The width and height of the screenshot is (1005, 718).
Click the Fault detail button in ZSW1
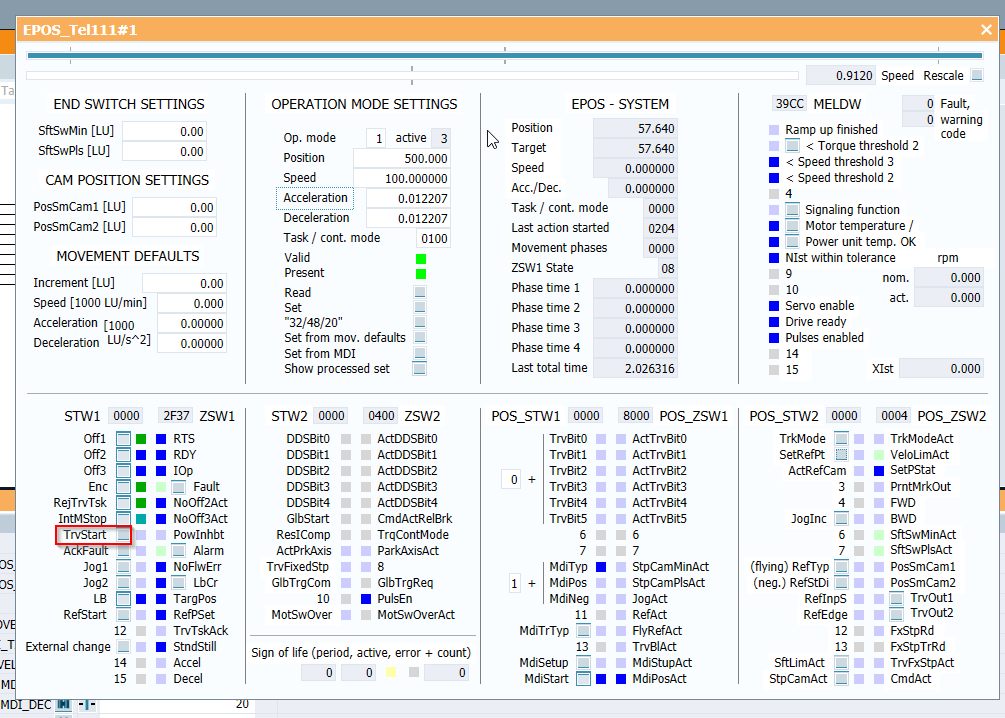pyautogui.click(x=179, y=487)
